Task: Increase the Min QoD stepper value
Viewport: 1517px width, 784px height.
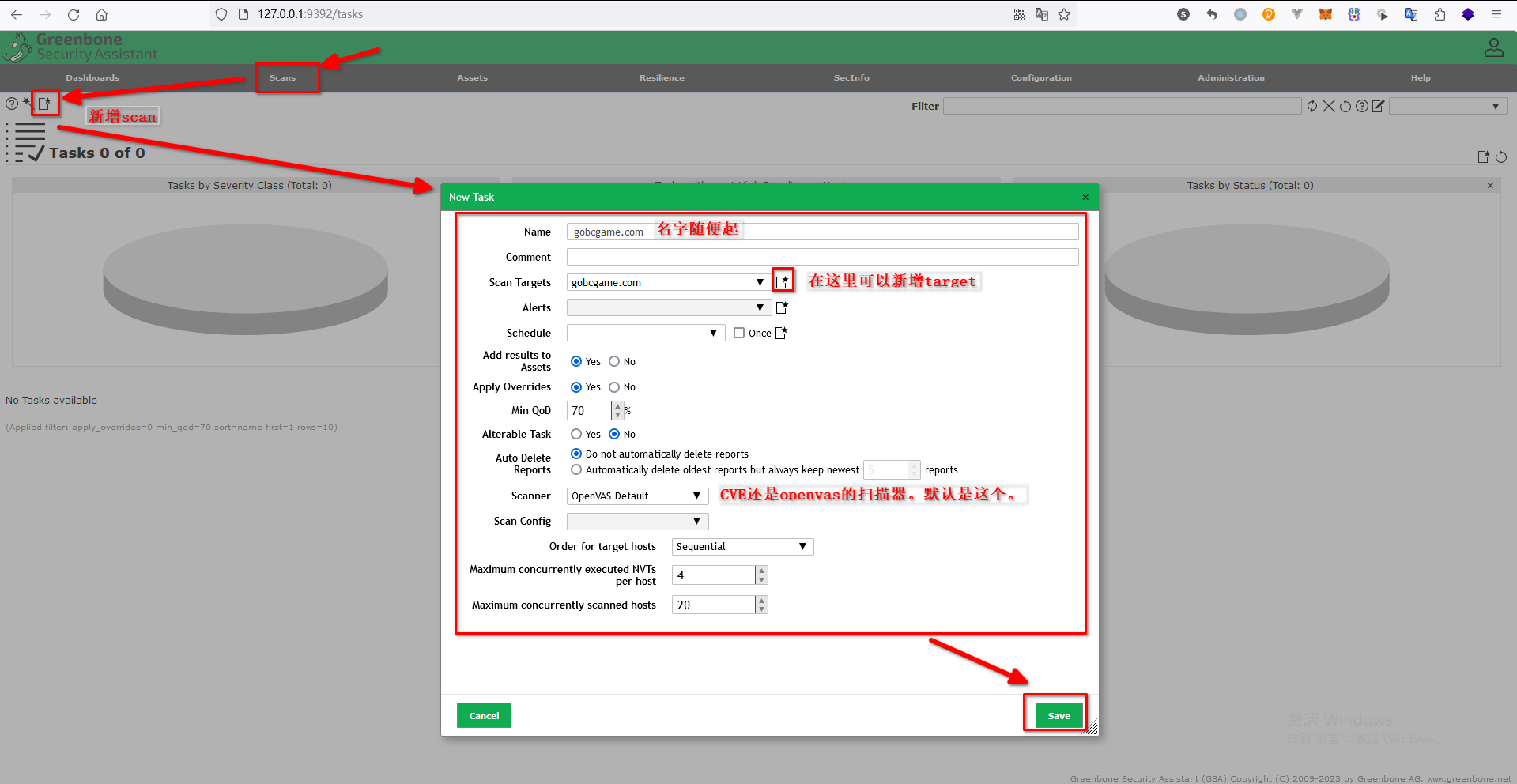Action: [x=617, y=406]
